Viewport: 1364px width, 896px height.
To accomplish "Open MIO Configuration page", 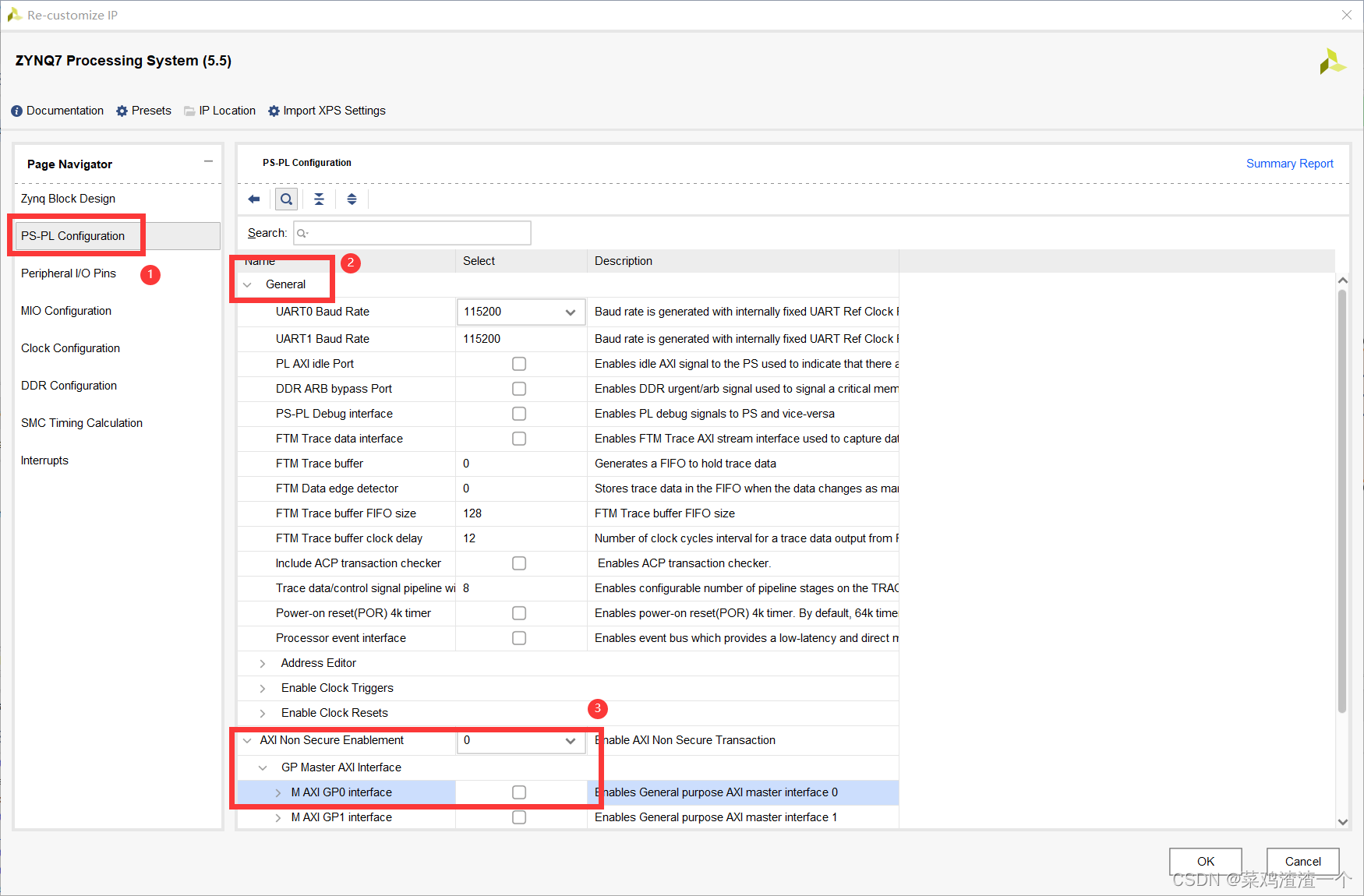I will tap(66, 311).
